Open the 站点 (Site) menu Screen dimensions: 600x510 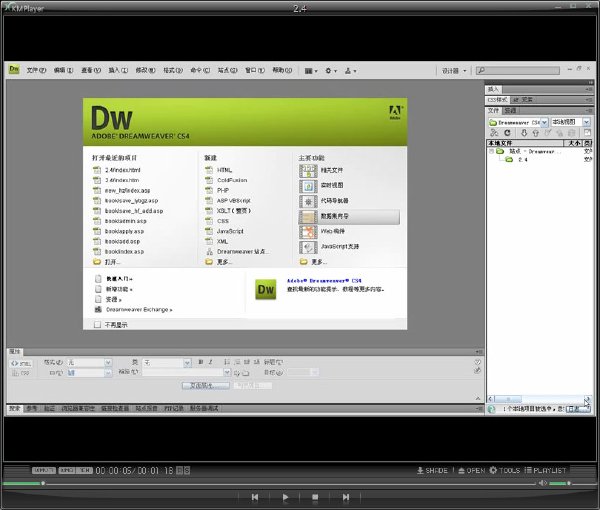pos(227,70)
